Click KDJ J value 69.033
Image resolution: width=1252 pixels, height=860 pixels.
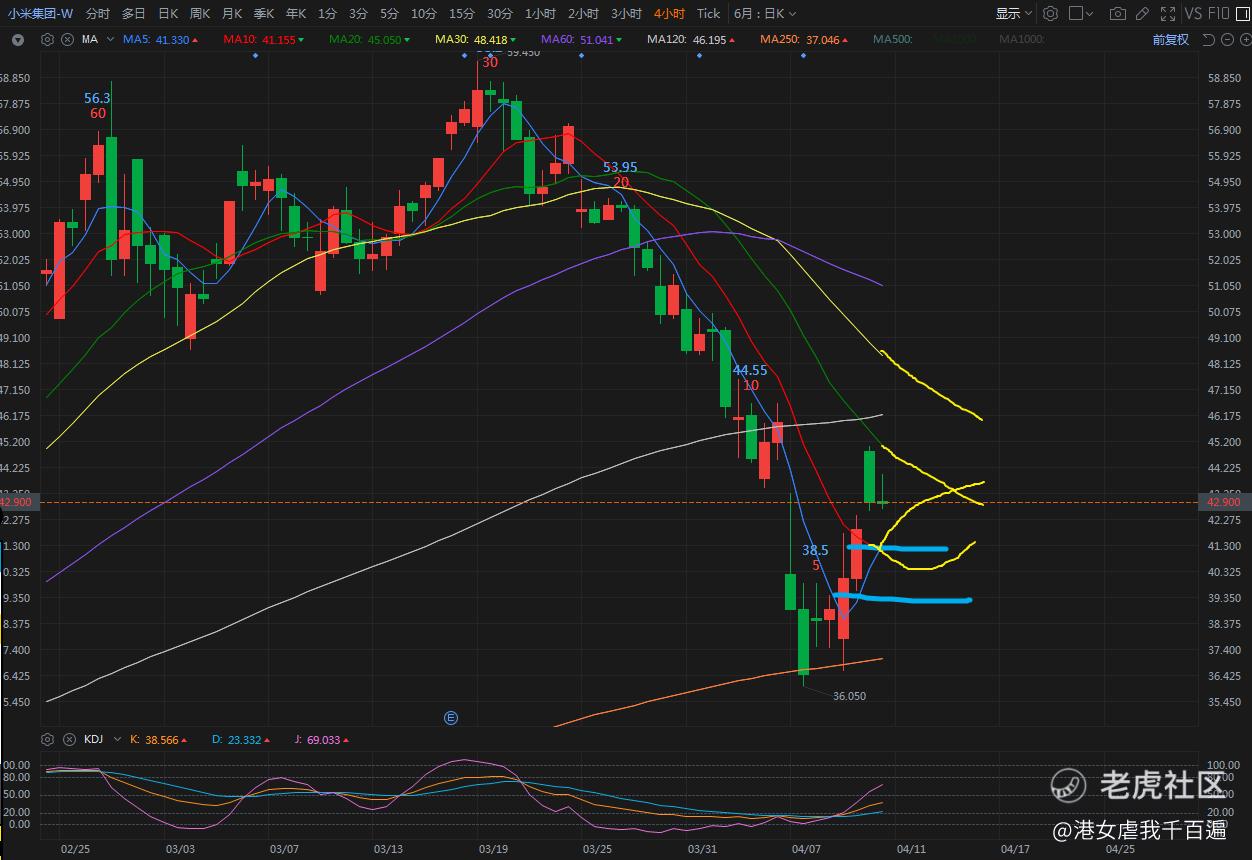pyautogui.click(x=321, y=740)
